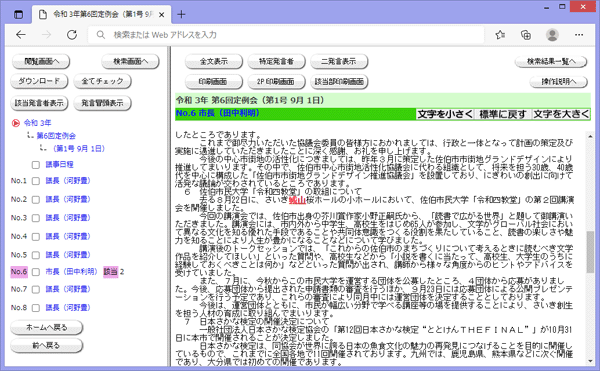Open the user profile avatar

(x=552, y=35)
